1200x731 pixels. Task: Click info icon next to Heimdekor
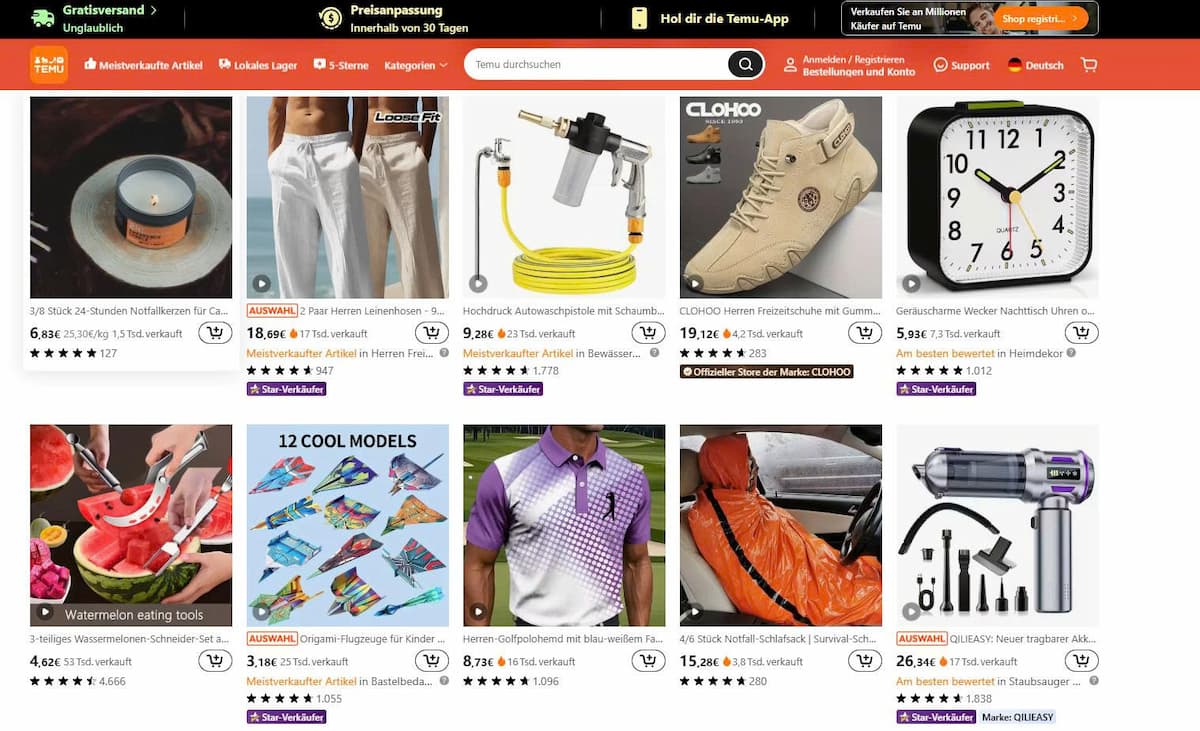coord(1071,353)
